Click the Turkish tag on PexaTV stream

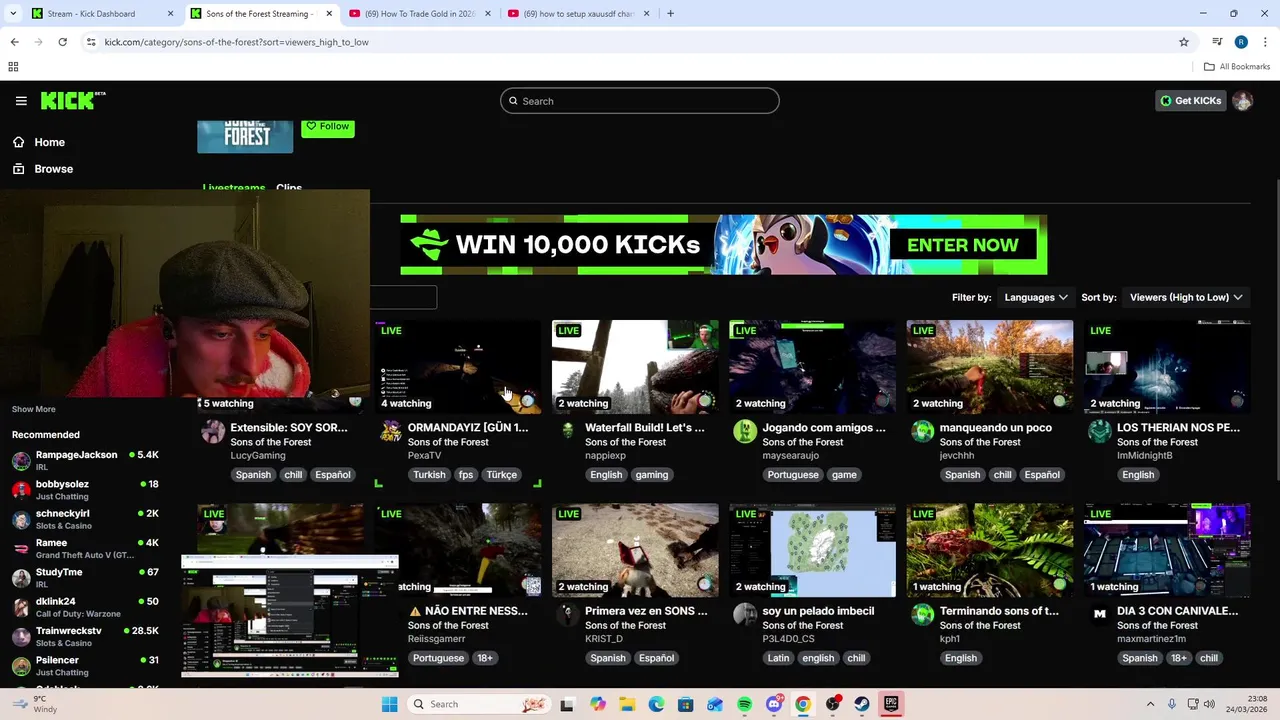(x=429, y=475)
